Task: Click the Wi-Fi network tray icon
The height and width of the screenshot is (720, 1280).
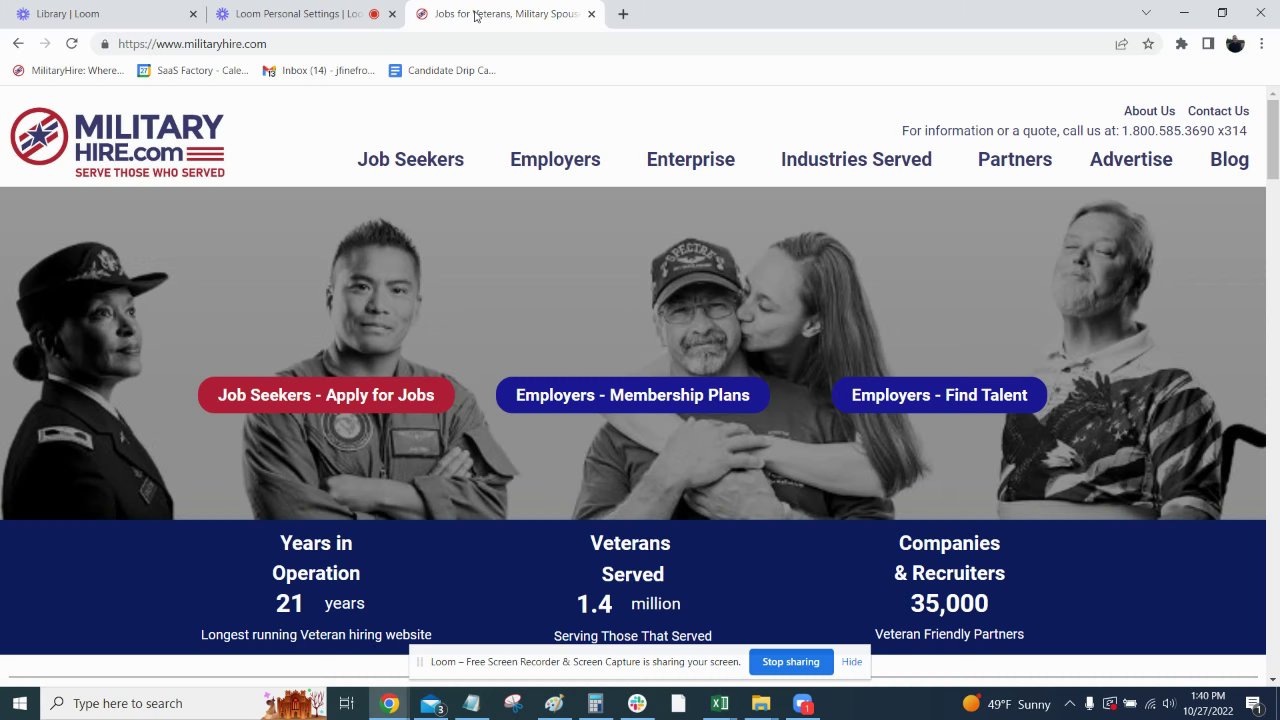Action: (1149, 703)
